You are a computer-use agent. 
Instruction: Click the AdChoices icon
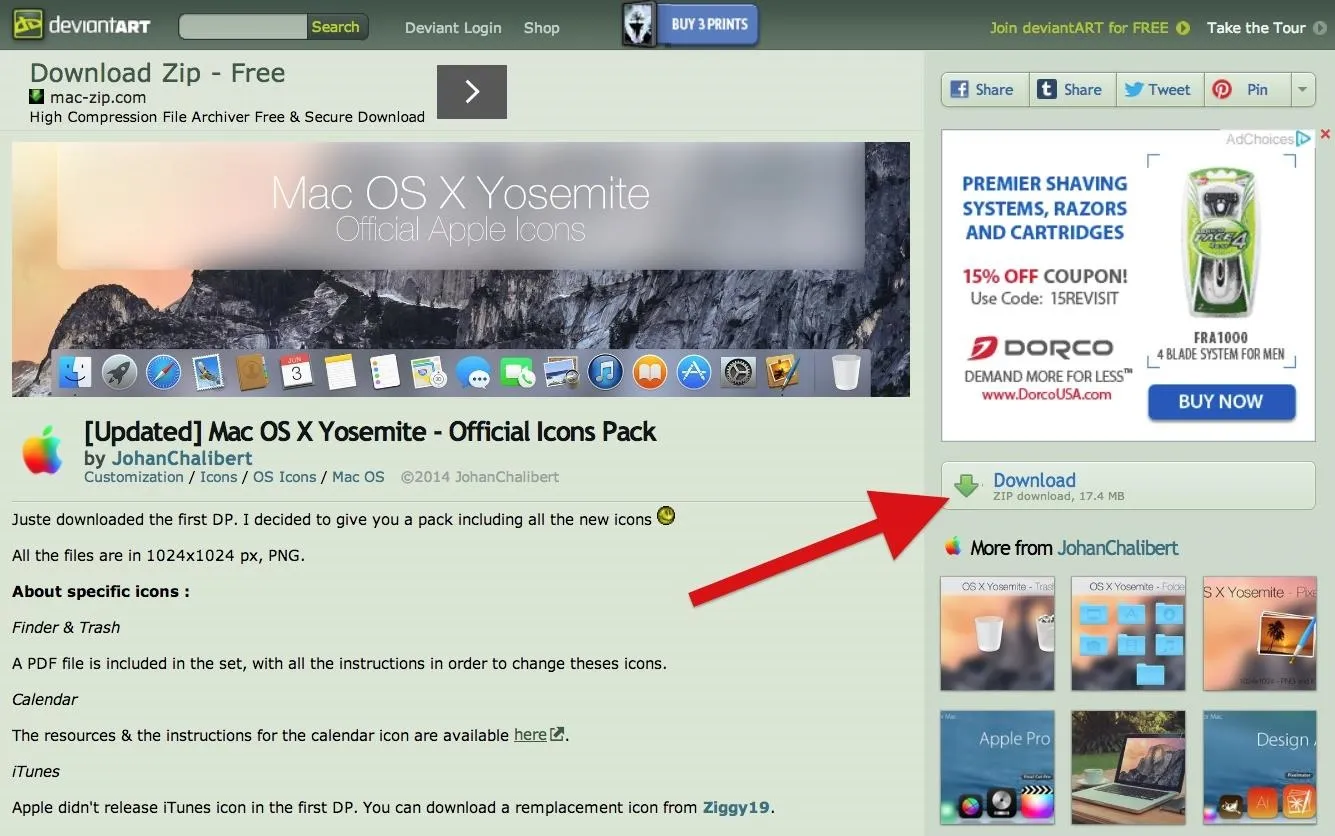1303,139
